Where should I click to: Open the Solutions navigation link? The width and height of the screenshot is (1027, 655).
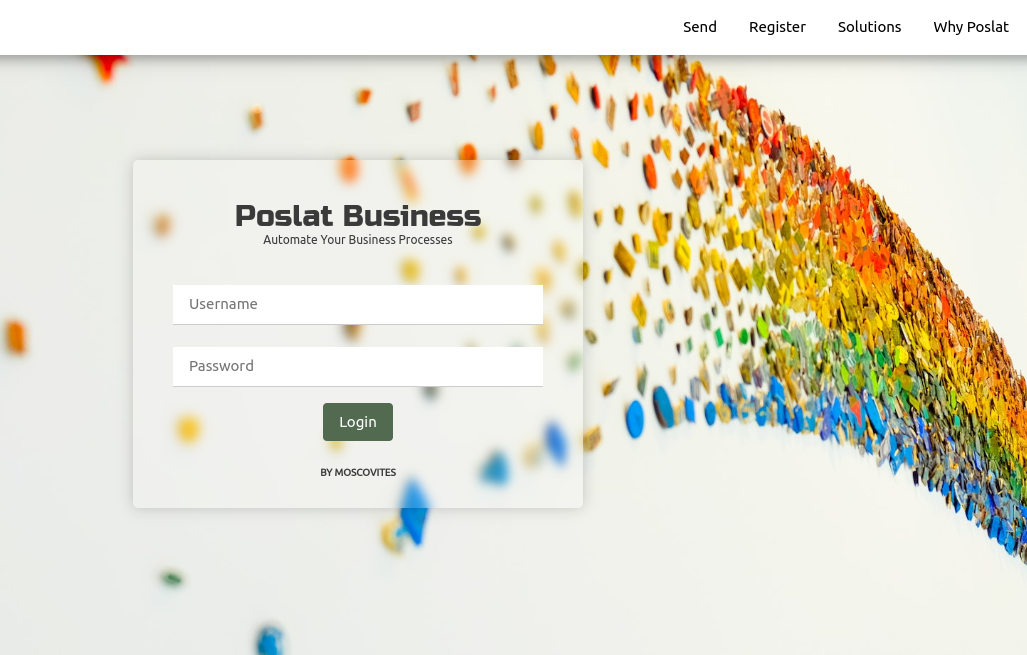[x=869, y=27]
